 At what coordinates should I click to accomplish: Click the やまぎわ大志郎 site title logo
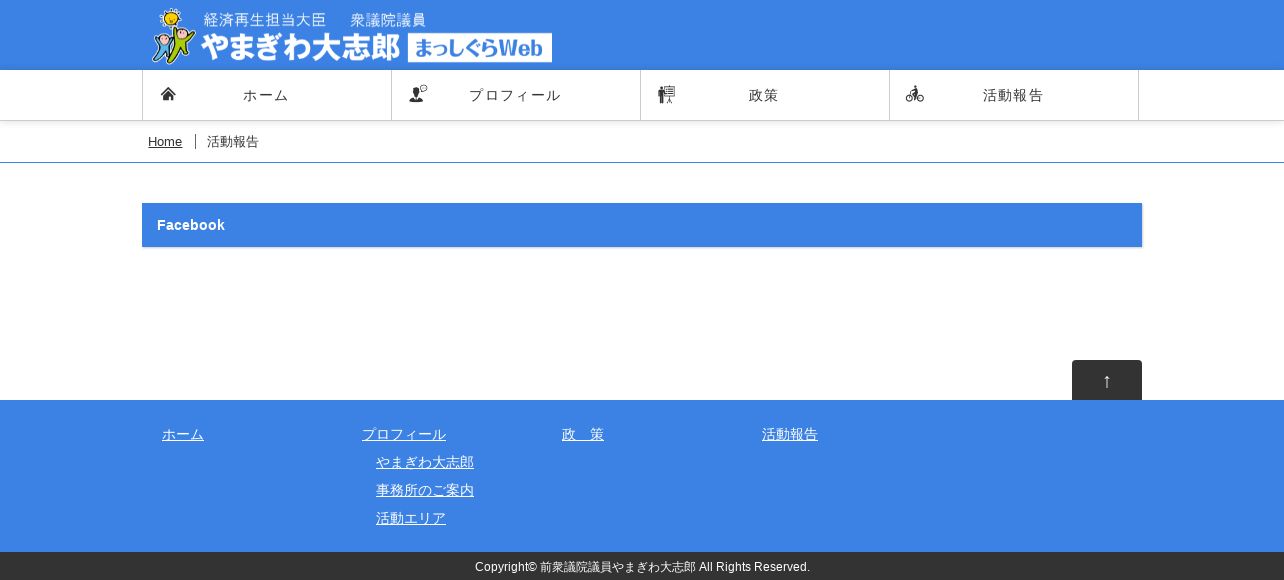[x=300, y=47]
